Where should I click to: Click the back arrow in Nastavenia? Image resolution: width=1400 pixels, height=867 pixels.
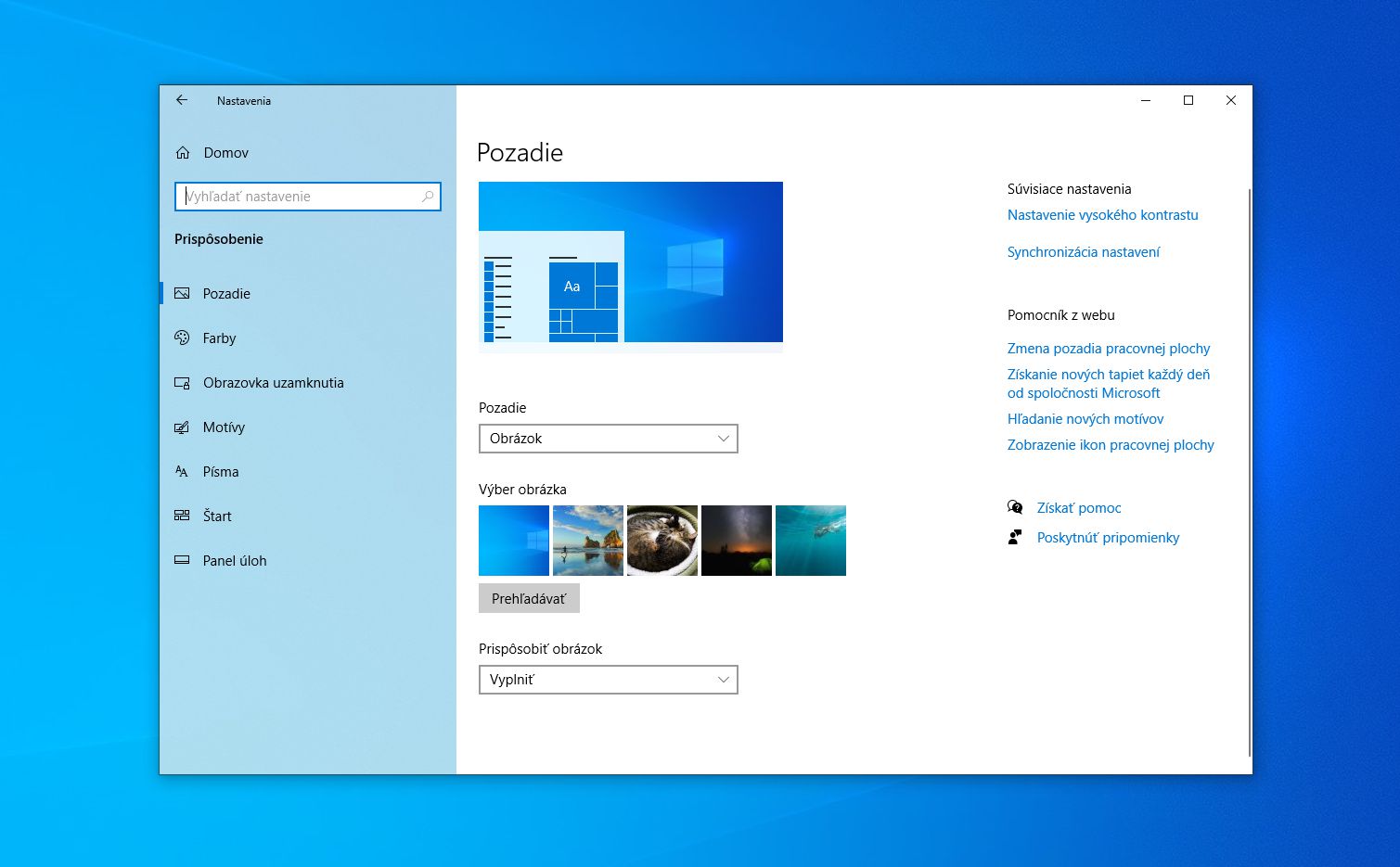pos(182,100)
